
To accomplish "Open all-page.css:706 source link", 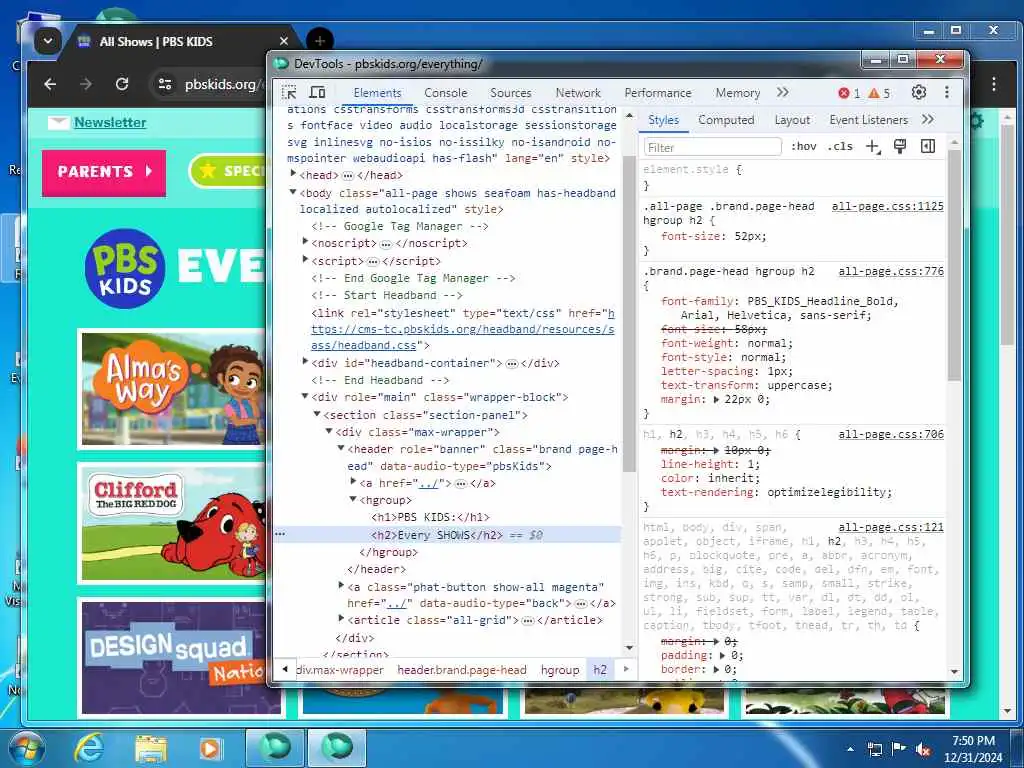I will click(891, 434).
